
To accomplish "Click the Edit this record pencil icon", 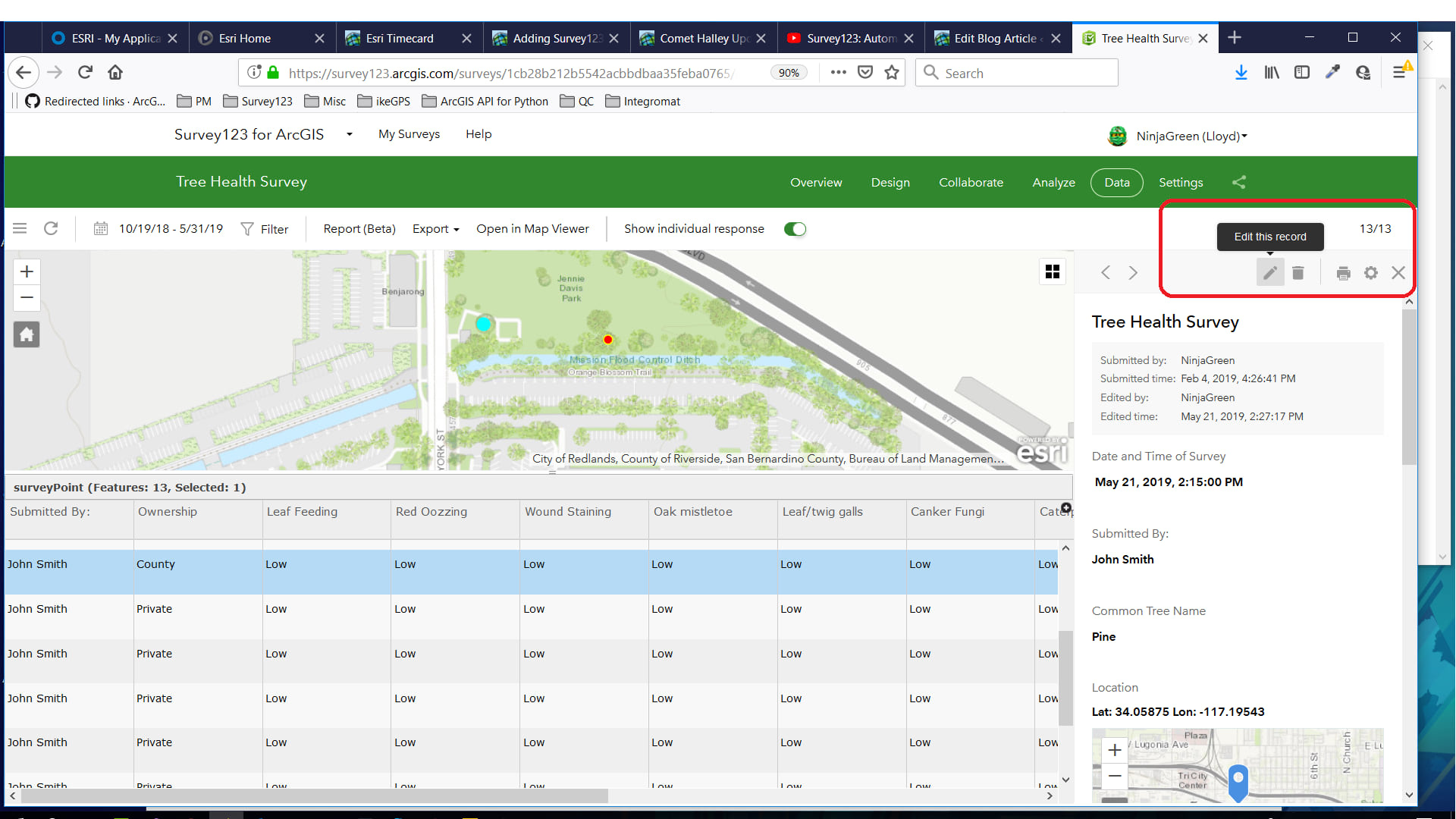I will pyautogui.click(x=1270, y=272).
